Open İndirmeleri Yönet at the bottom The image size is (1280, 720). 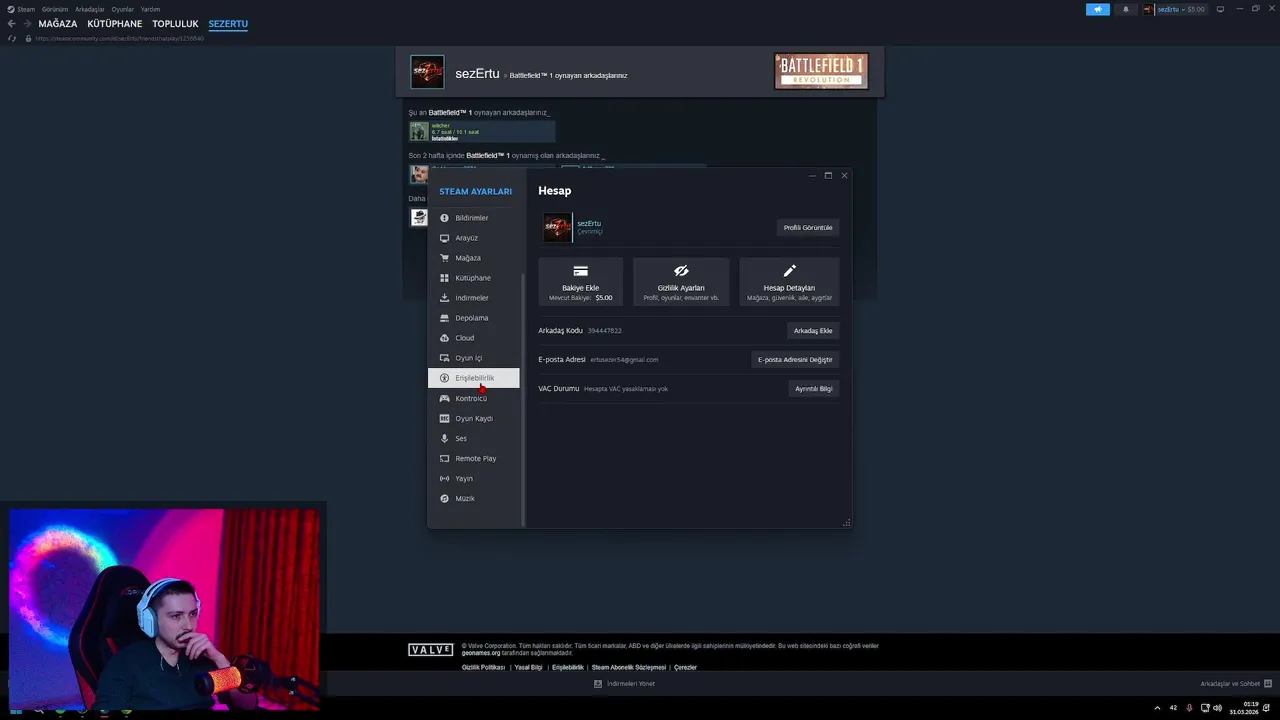coord(625,684)
